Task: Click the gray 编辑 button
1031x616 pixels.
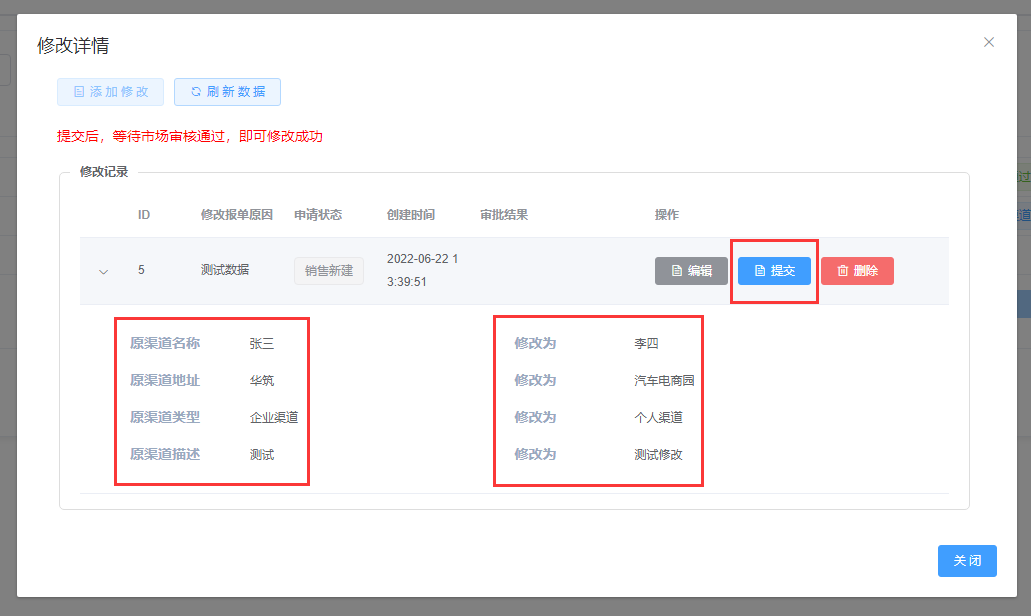Action: pos(691,271)
